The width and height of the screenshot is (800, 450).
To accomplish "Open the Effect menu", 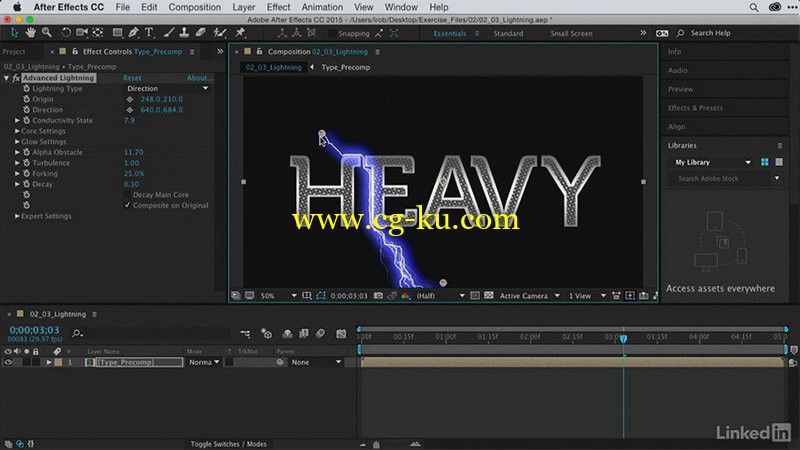I will pos(278,7).
